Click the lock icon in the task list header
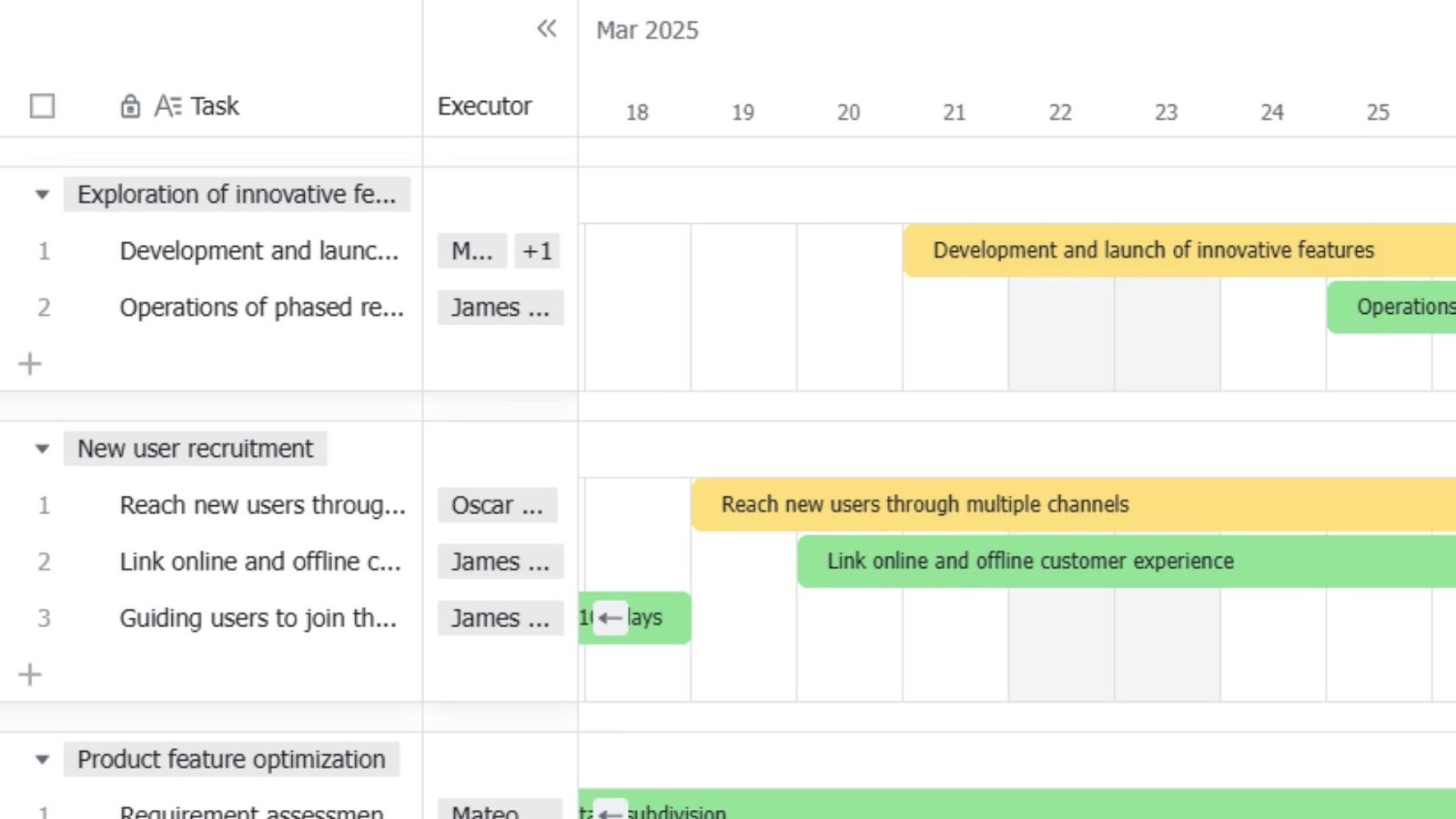1456x819 pixels. tap(129, 106)
